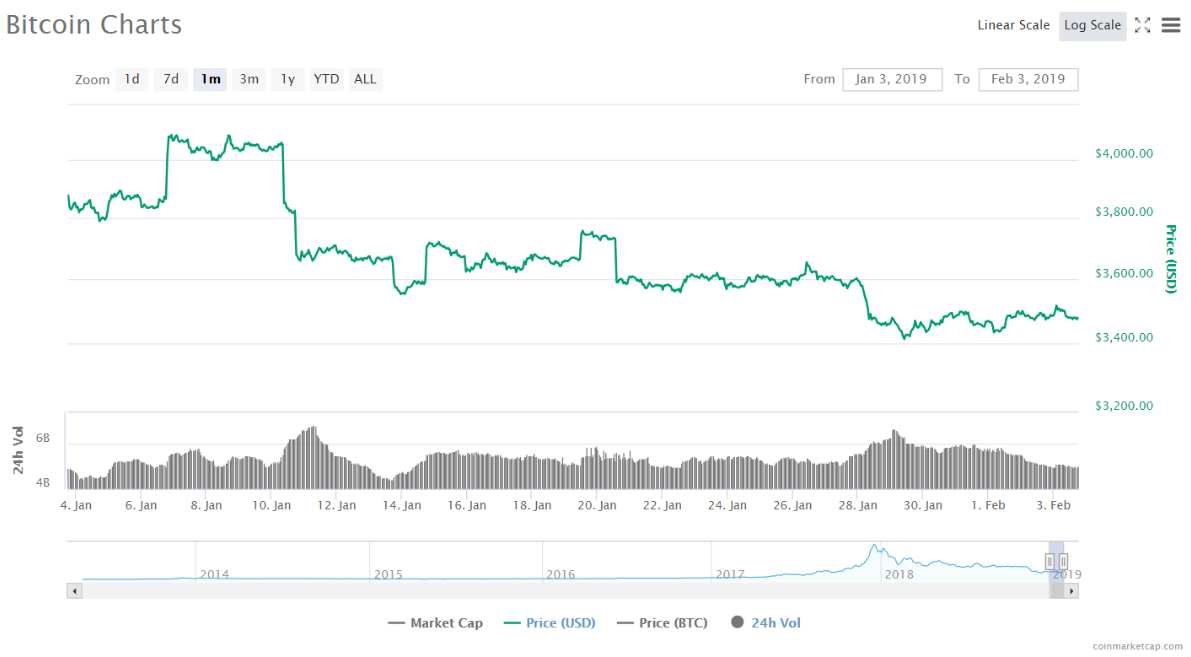Show ALL time range
This screenshot has width=1191, height=657.
tap(365, 79)
